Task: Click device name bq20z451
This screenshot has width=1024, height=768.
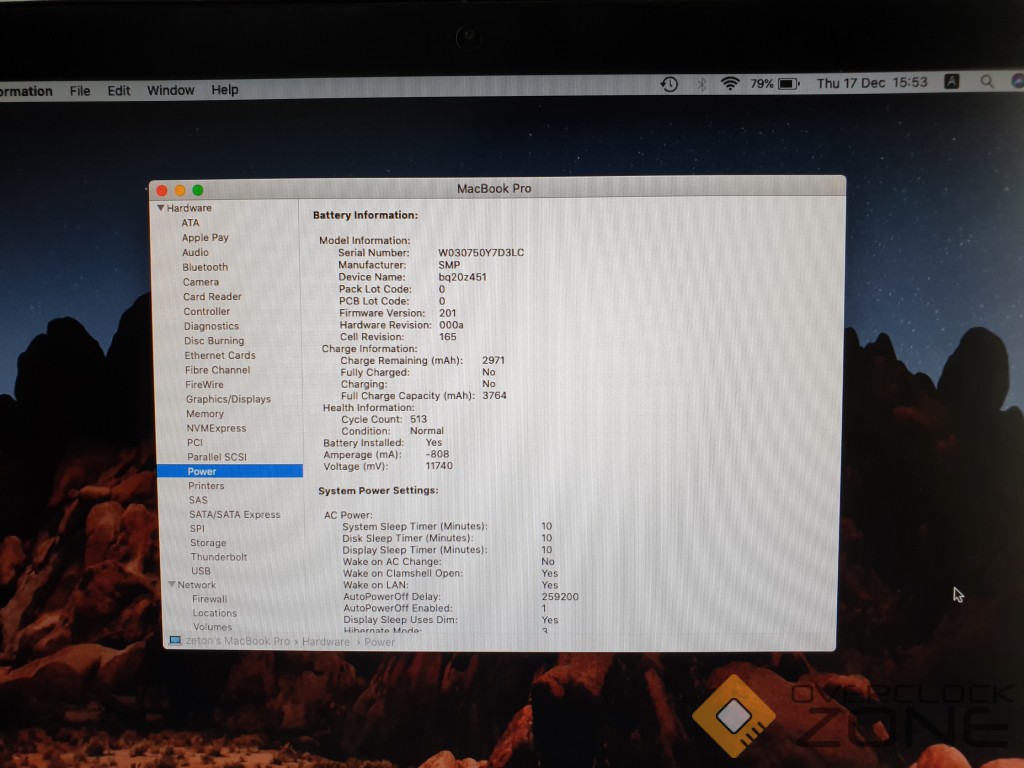Action: (x=462, y=277)
